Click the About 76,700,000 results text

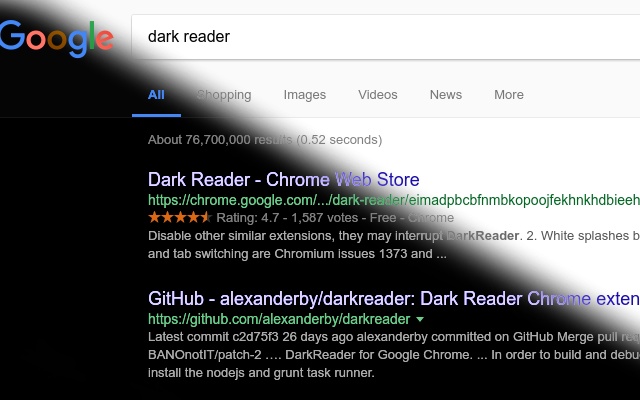(265, 140)
